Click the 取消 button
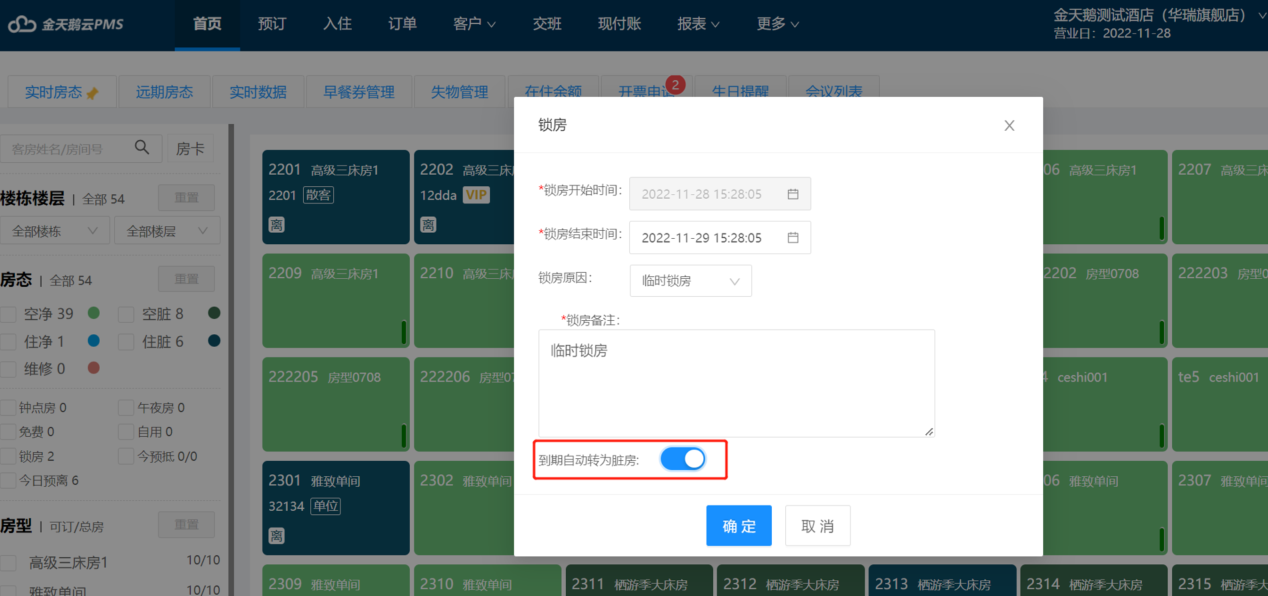The height and width of the screenshot is (596, 1268). (817, 526)
